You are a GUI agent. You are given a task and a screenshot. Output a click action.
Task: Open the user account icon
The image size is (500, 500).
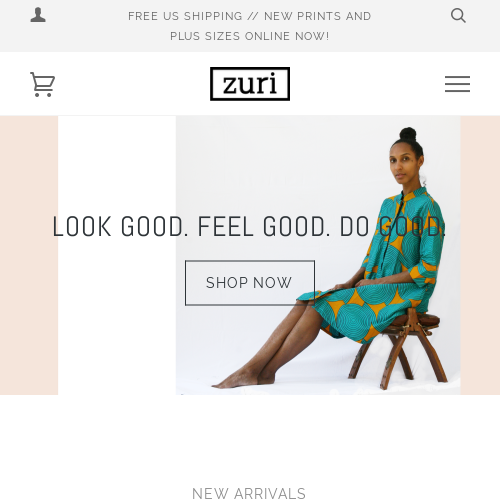tap(38, 15)
